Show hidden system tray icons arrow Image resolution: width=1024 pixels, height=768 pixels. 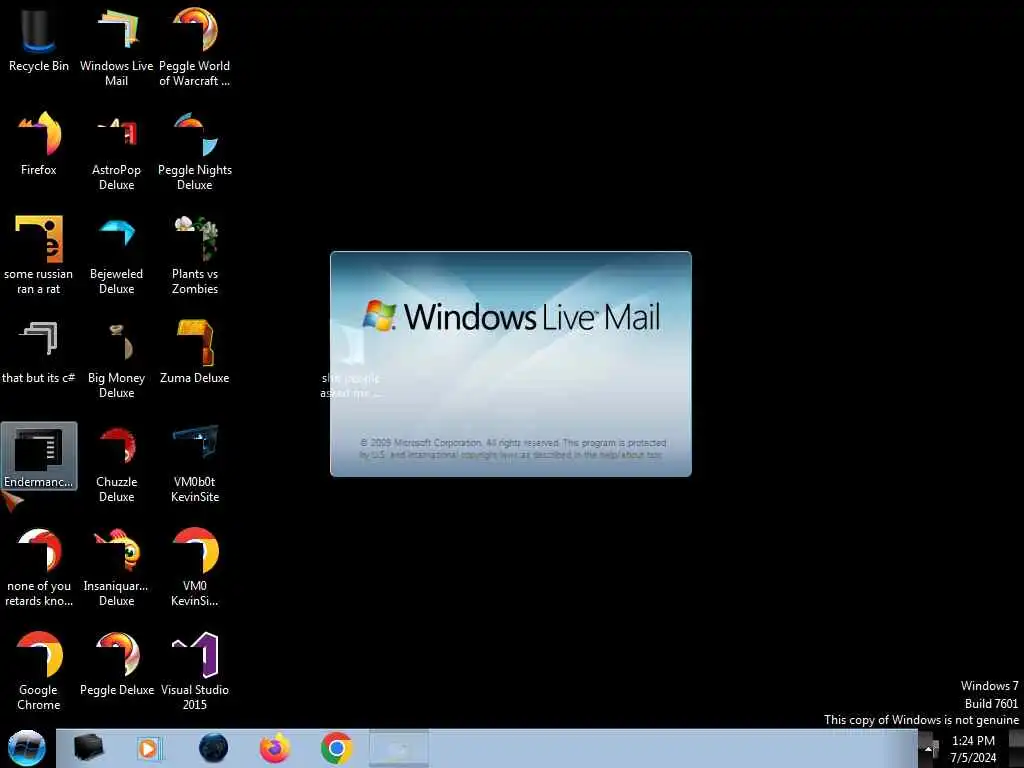(928, 748)
